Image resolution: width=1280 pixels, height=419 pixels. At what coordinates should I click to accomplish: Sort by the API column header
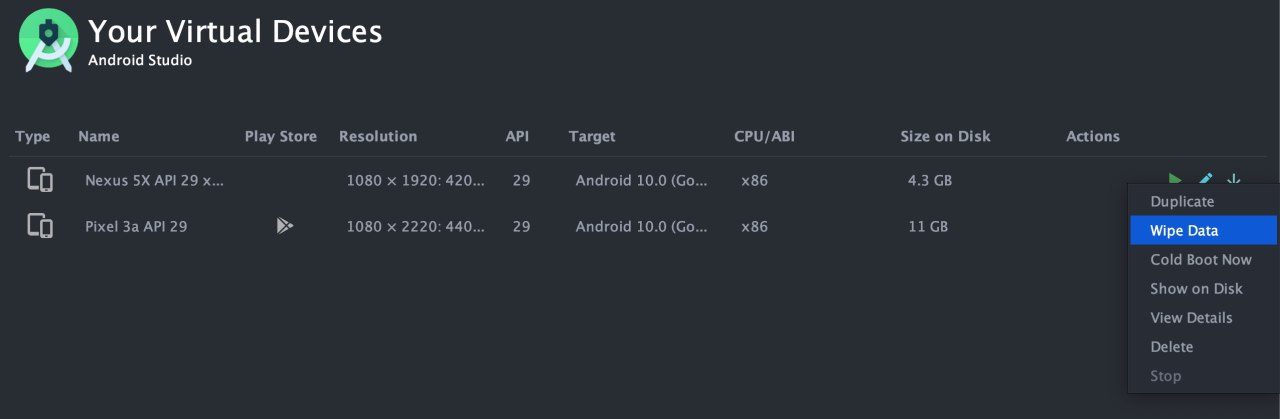click(517, 137)
